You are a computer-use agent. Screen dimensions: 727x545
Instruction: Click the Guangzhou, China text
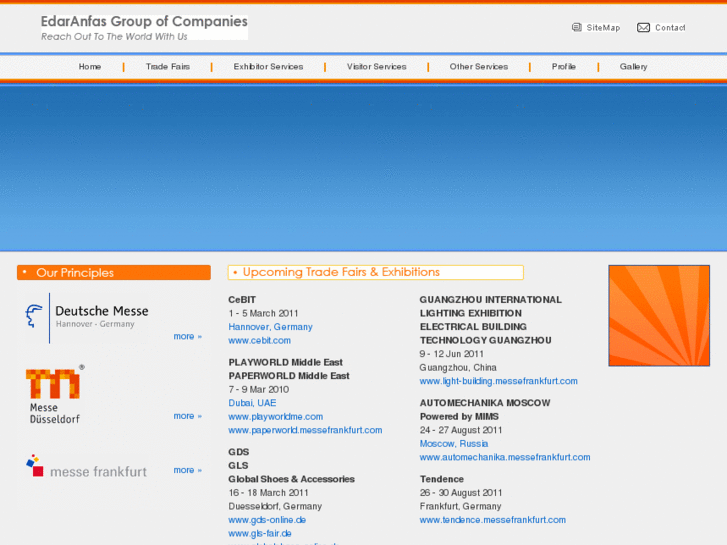(458, 368)
